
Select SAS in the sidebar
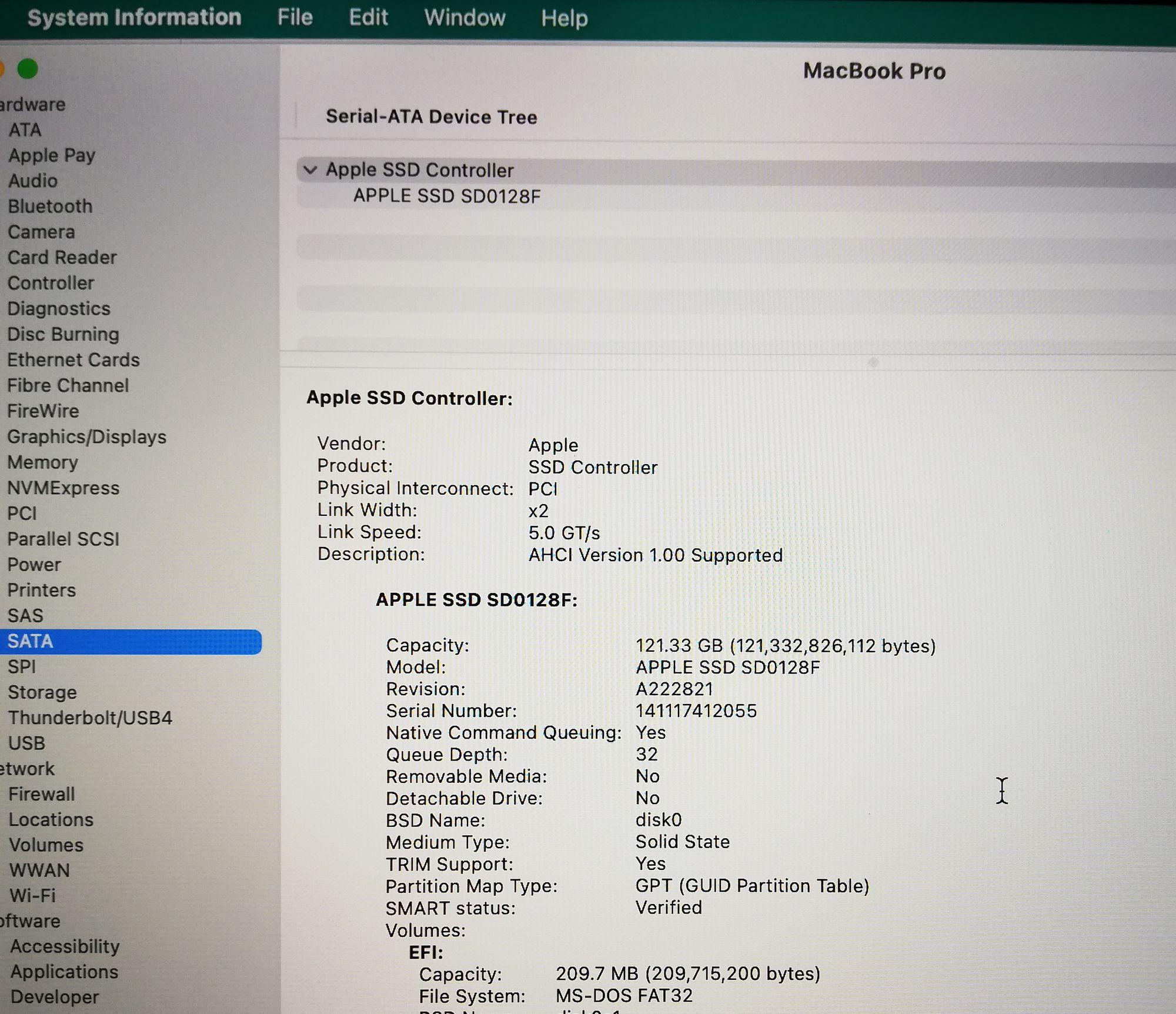(25, 616)
